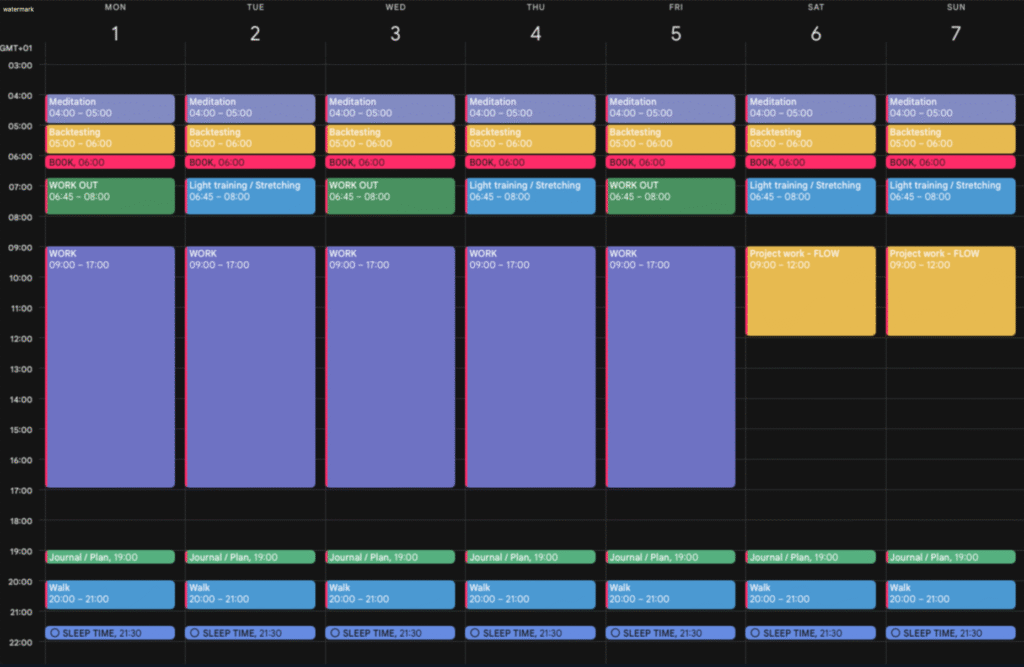Mark Monday's SLEEP TIME task circle complete
The width and height of the screenshot is (1024, 667).
click(x=55, y=633)
